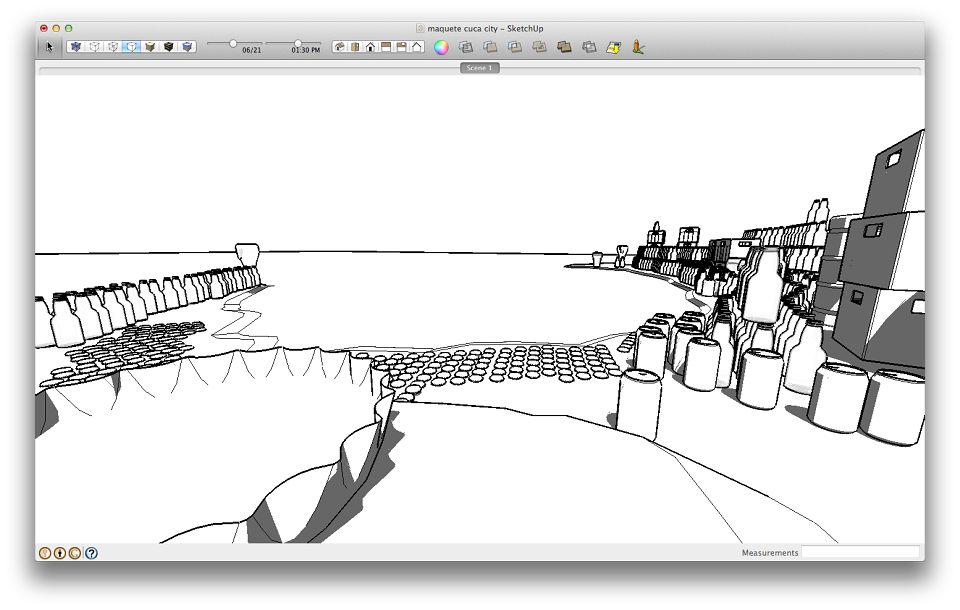Switch to Front view house icon
960x610 pixels.
point(370,47)
